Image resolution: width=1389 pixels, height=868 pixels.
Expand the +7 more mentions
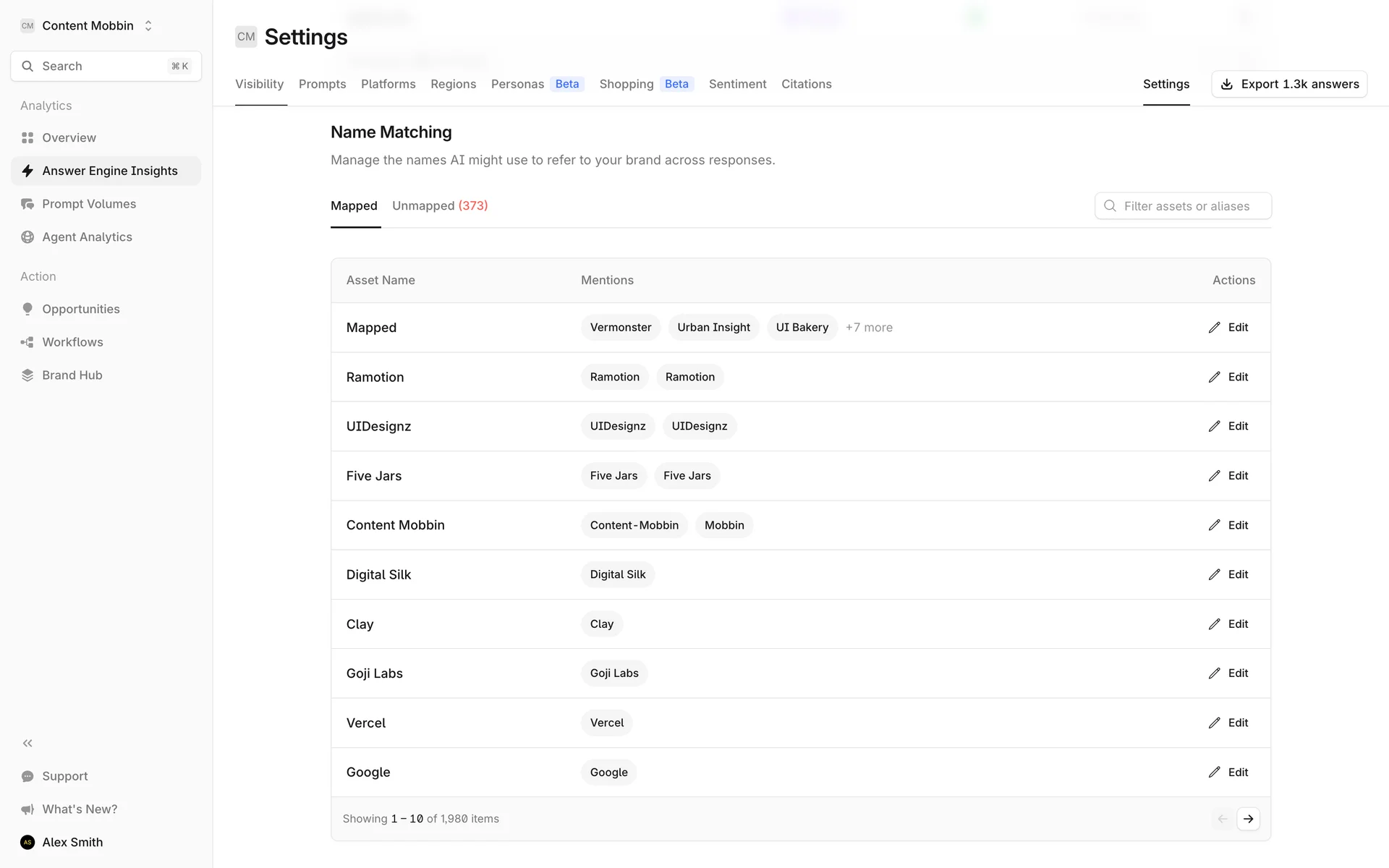point(869,328)
